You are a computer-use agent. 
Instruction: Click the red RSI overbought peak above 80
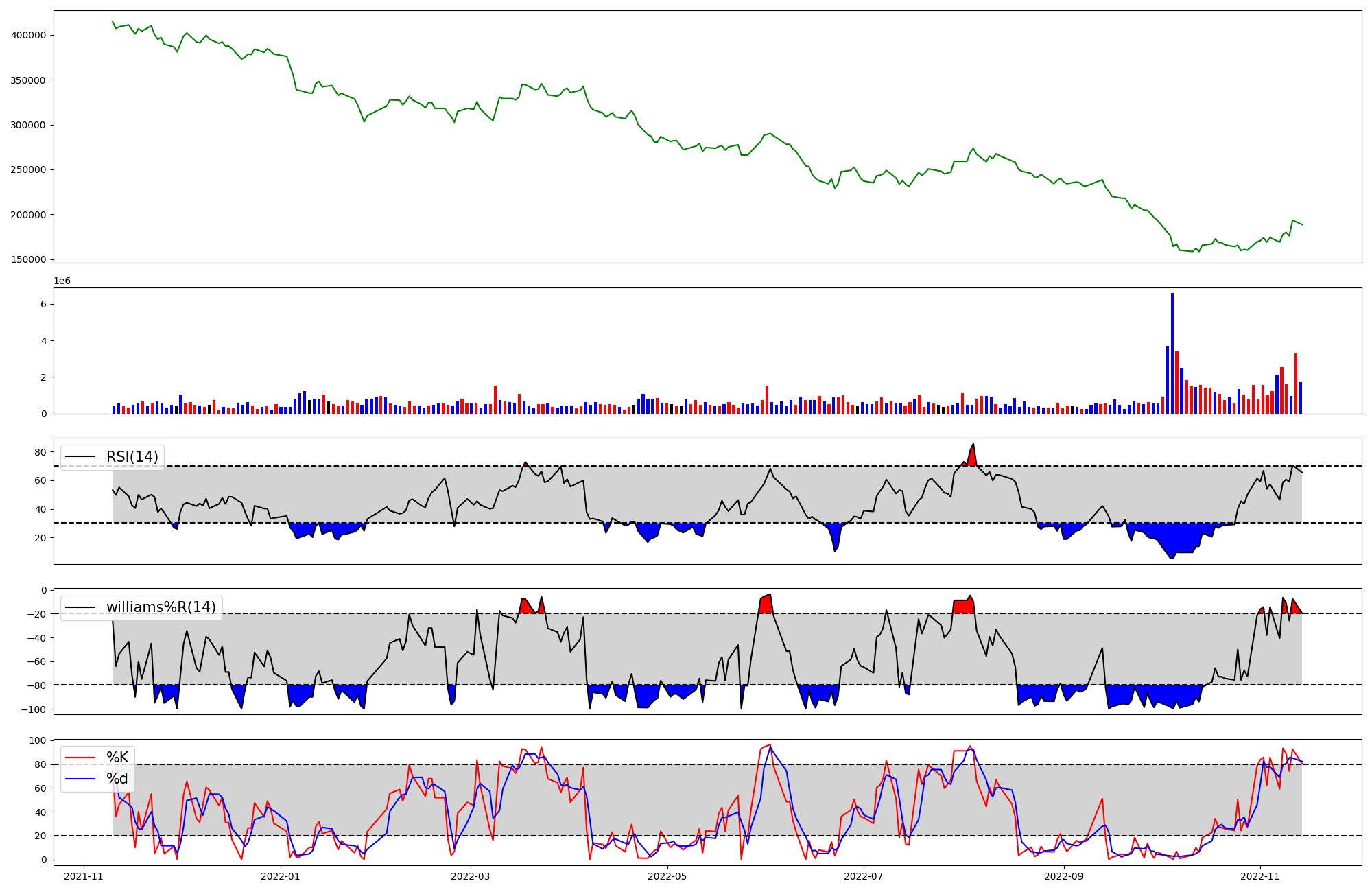tap(971, 457)
